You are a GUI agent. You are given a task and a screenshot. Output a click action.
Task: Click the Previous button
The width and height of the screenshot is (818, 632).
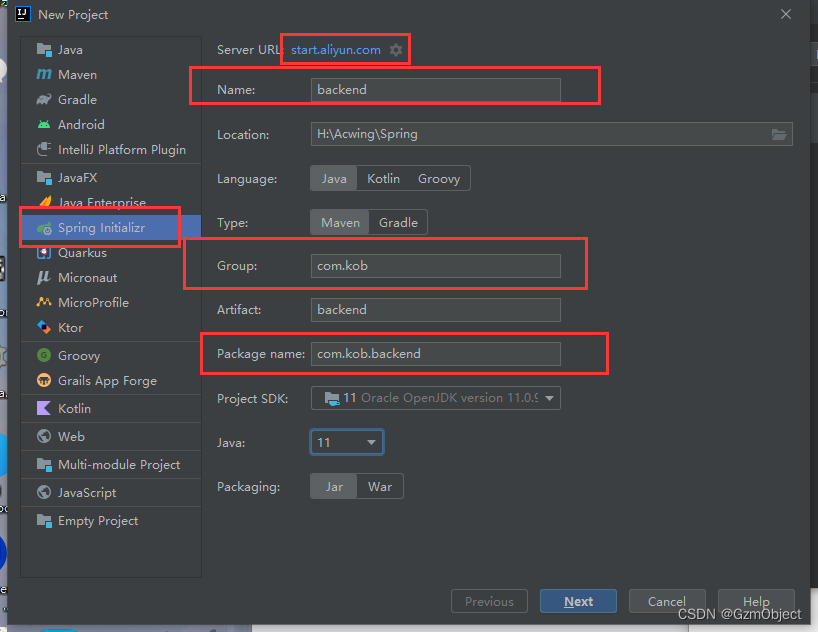pyautogui.click(x=489, y=601)
